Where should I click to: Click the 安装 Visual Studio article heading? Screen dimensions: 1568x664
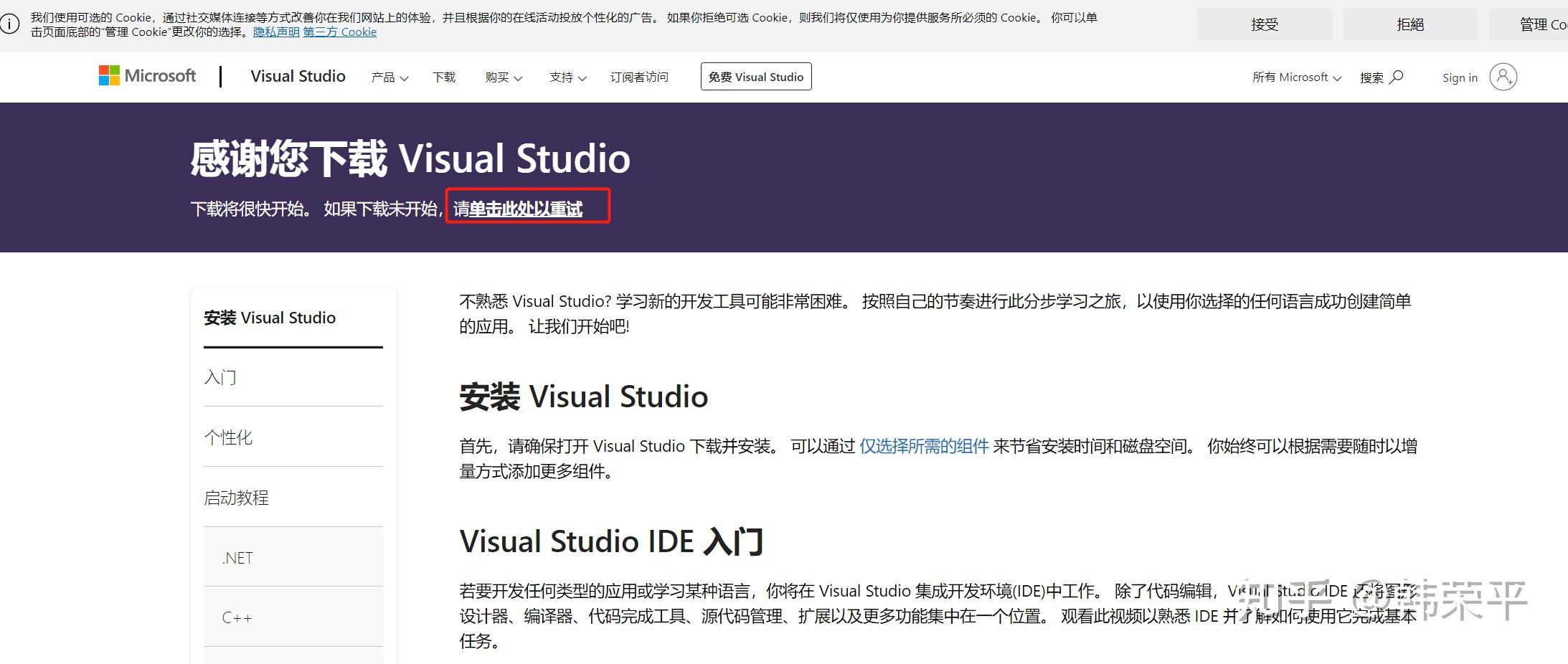pyautogui.click(x=583, y=397)
